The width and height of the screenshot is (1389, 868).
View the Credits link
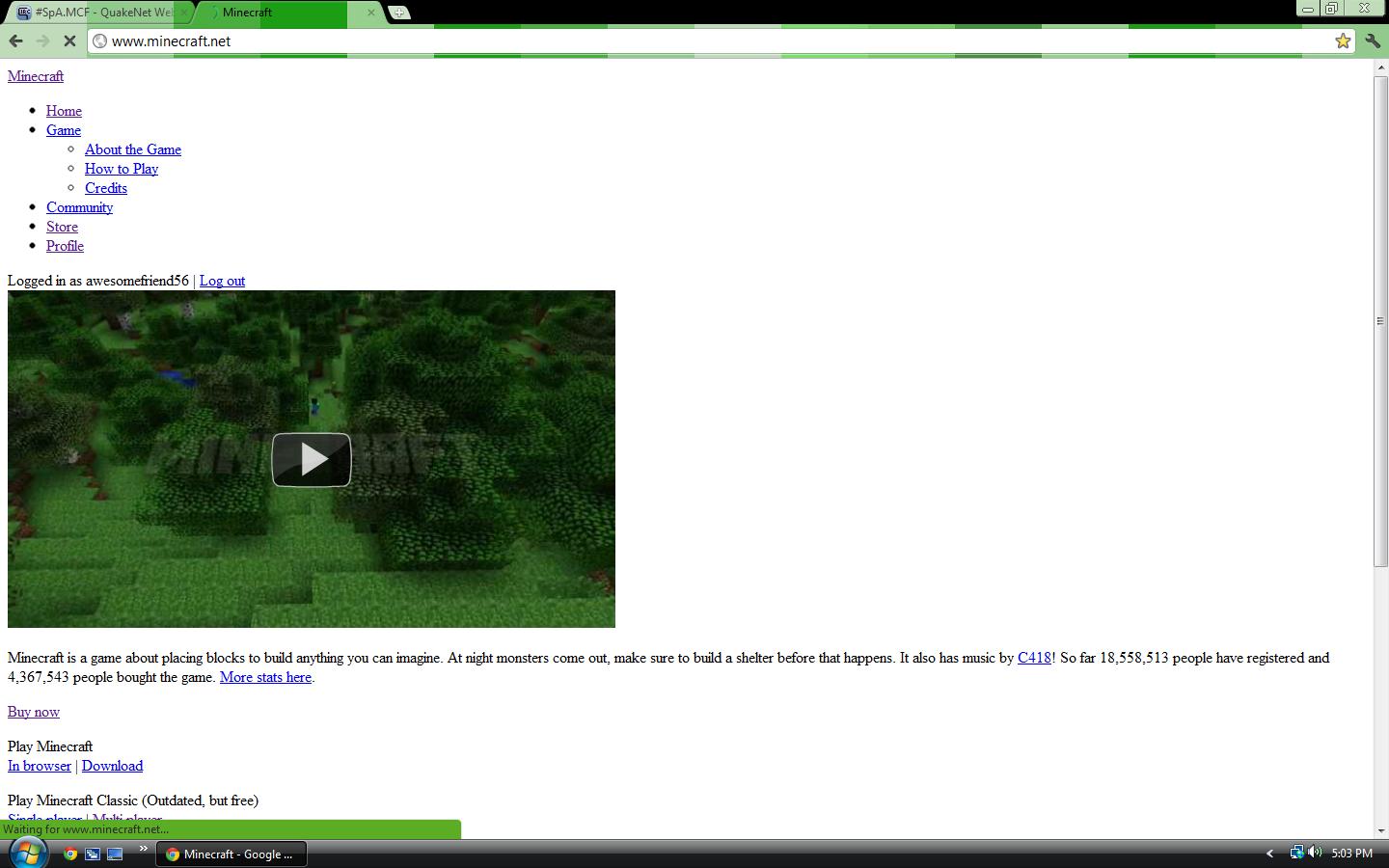pyautogui.click(x=106, y=188)
